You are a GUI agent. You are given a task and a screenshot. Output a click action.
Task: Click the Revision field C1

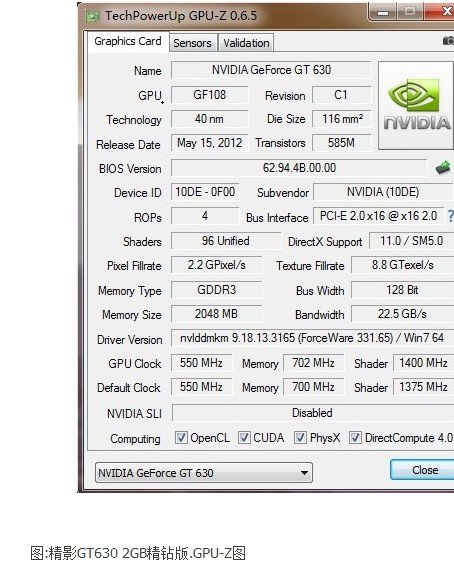(x=341, y=95)
